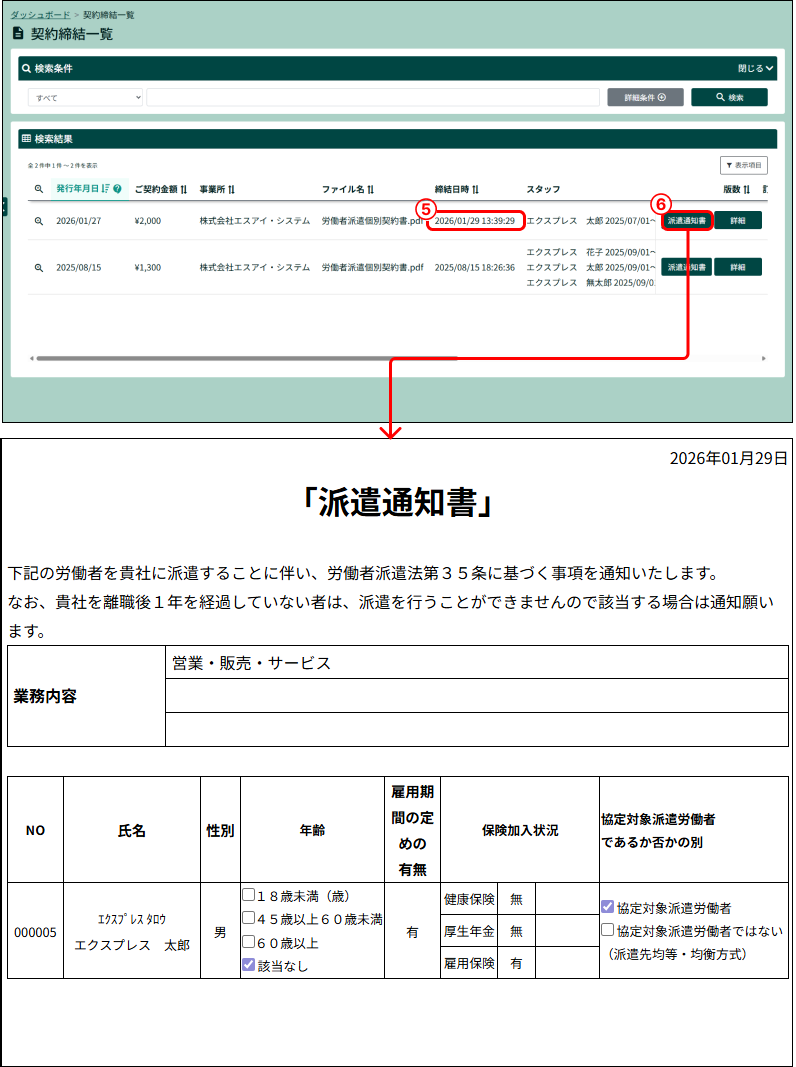Open 表示項目 column filter

pyautogui.click(x=744, y=165)
